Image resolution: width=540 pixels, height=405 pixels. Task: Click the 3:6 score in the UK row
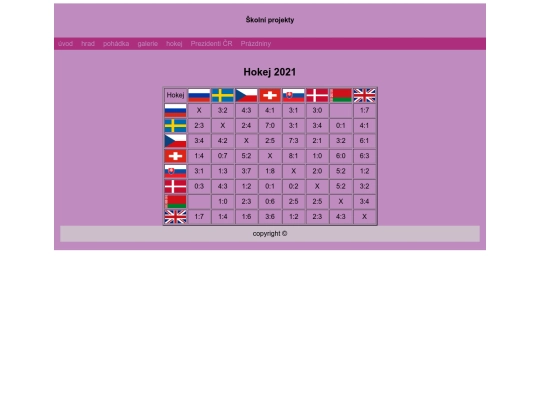[270, 217]
